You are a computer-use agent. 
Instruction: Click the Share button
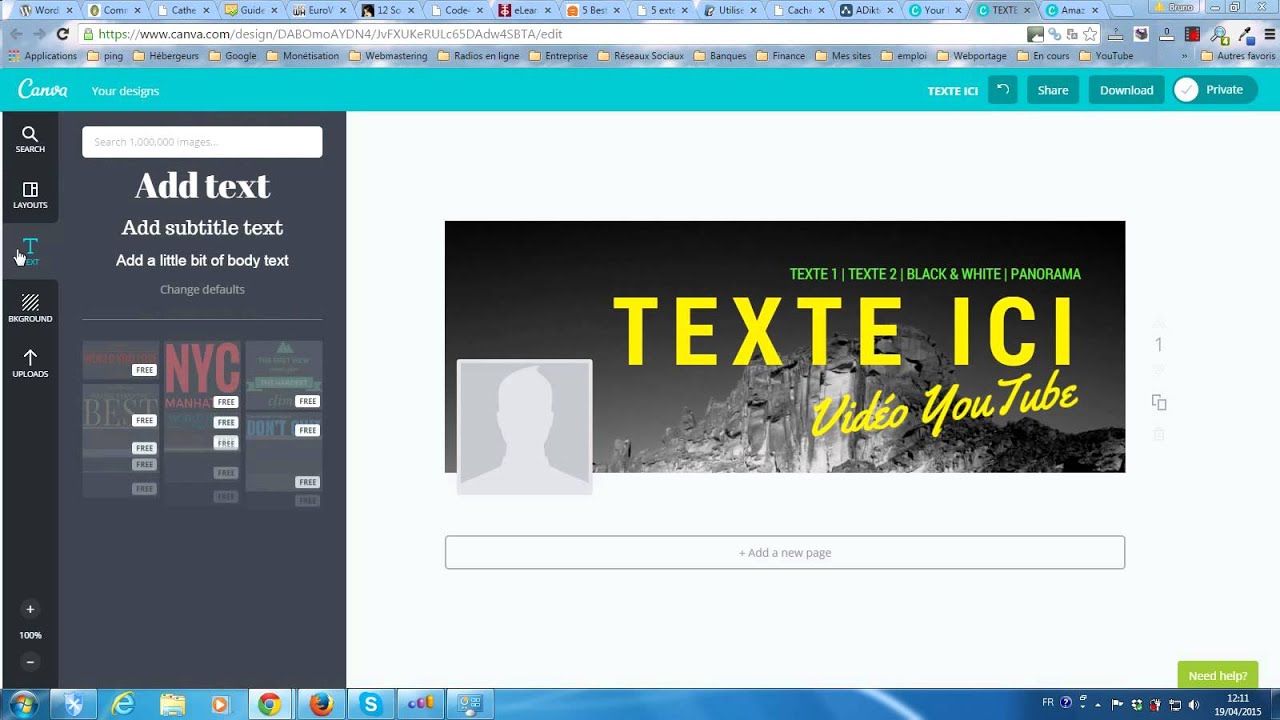[1052, 90]
